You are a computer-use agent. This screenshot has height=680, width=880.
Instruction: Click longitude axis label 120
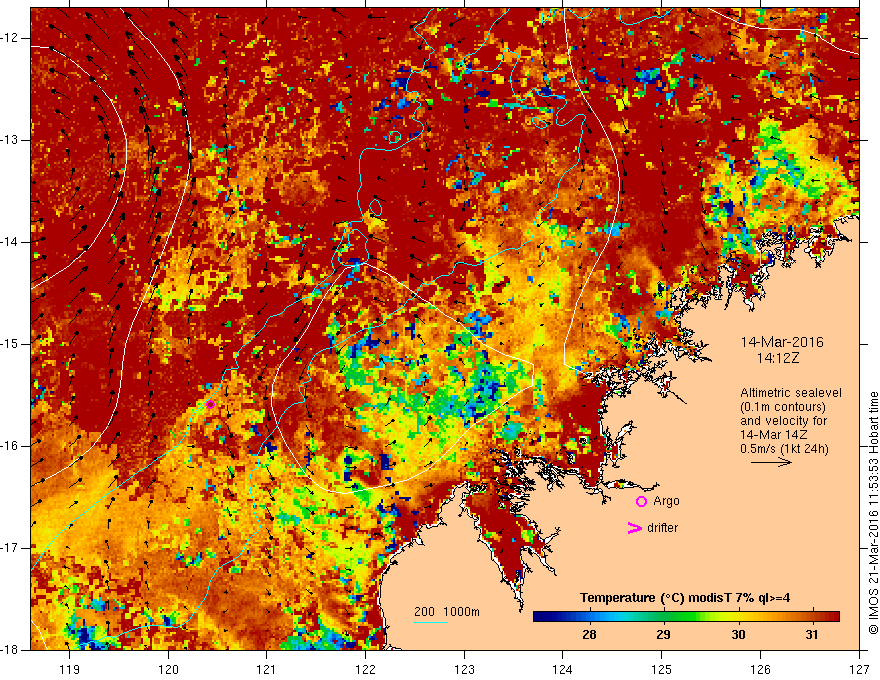coord(168,669)
